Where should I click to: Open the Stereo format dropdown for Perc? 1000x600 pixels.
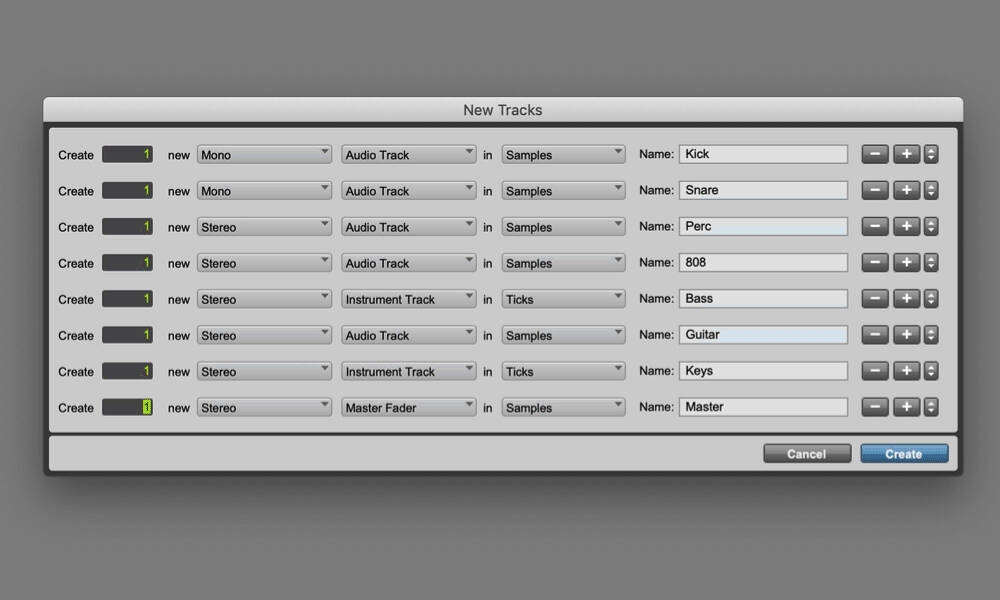coord(264,227)
